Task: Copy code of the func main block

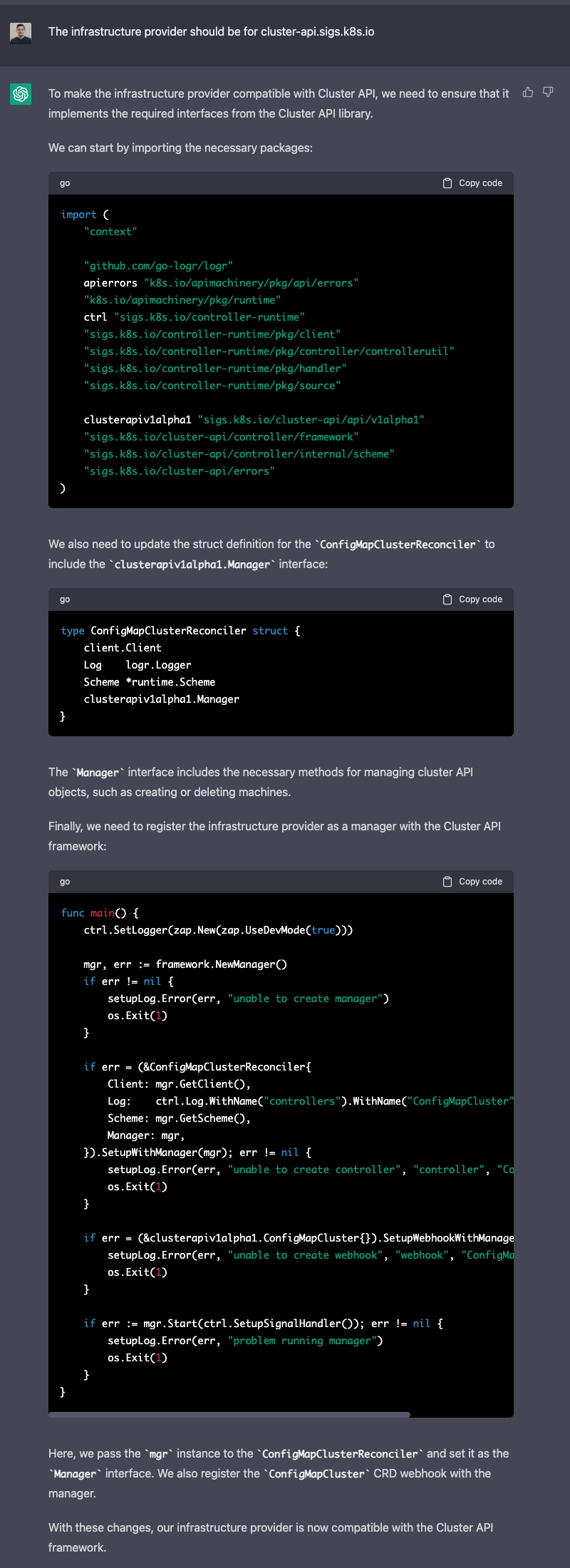Action: tap(473, 882)
